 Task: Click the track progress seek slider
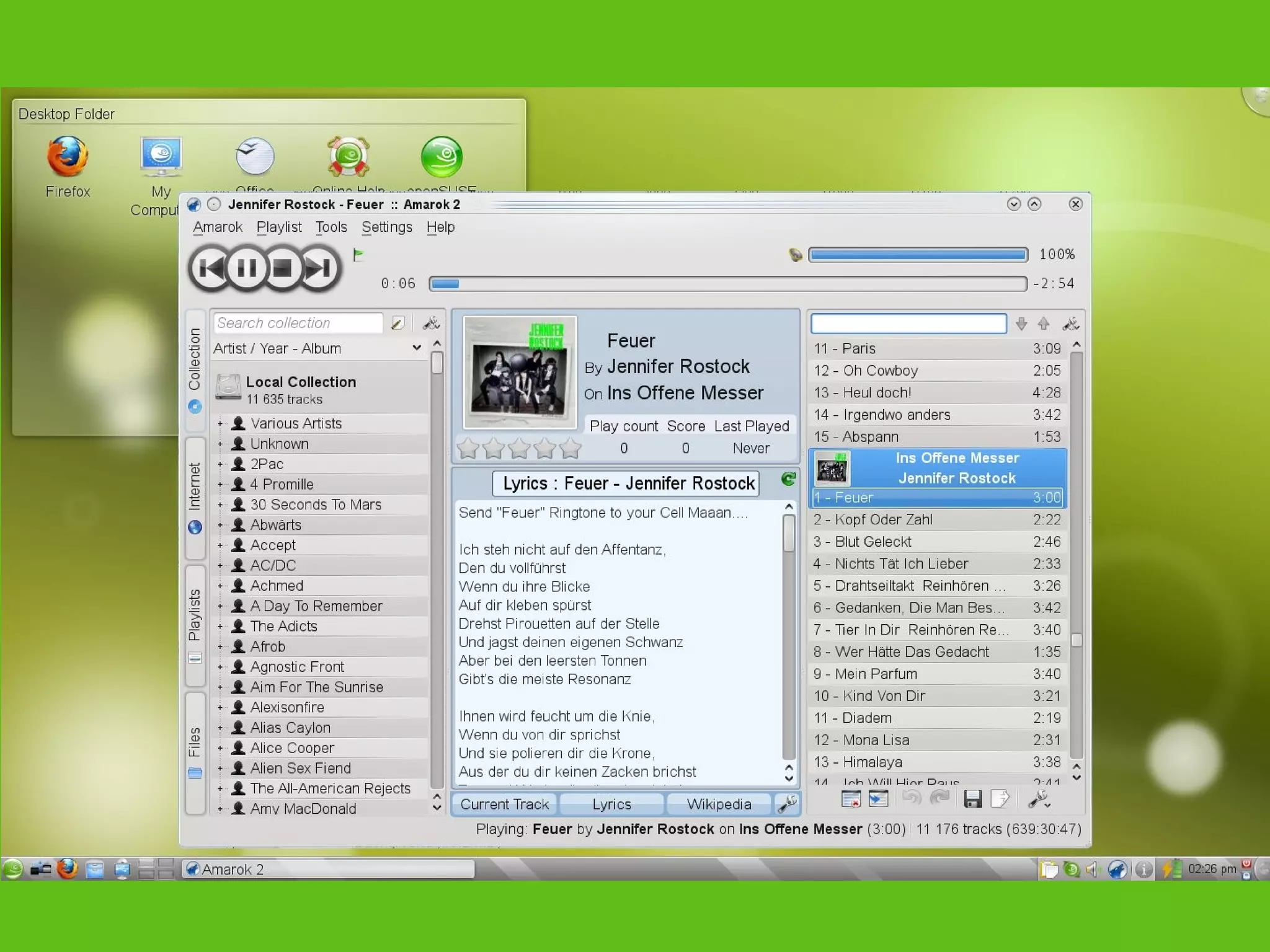[727, 284]
